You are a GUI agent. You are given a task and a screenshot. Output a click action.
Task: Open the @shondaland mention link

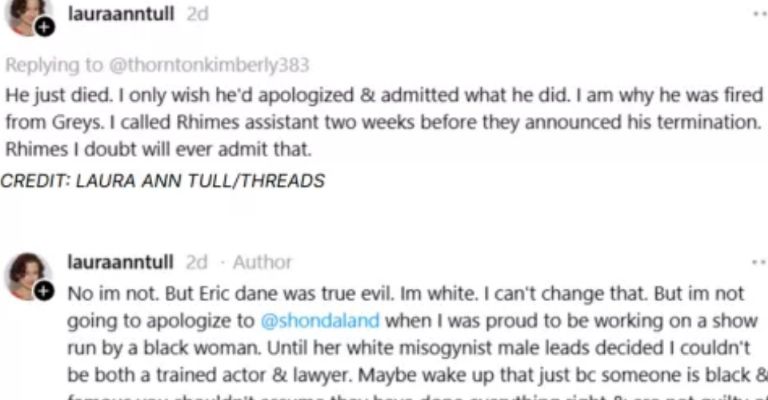point(320,321)
